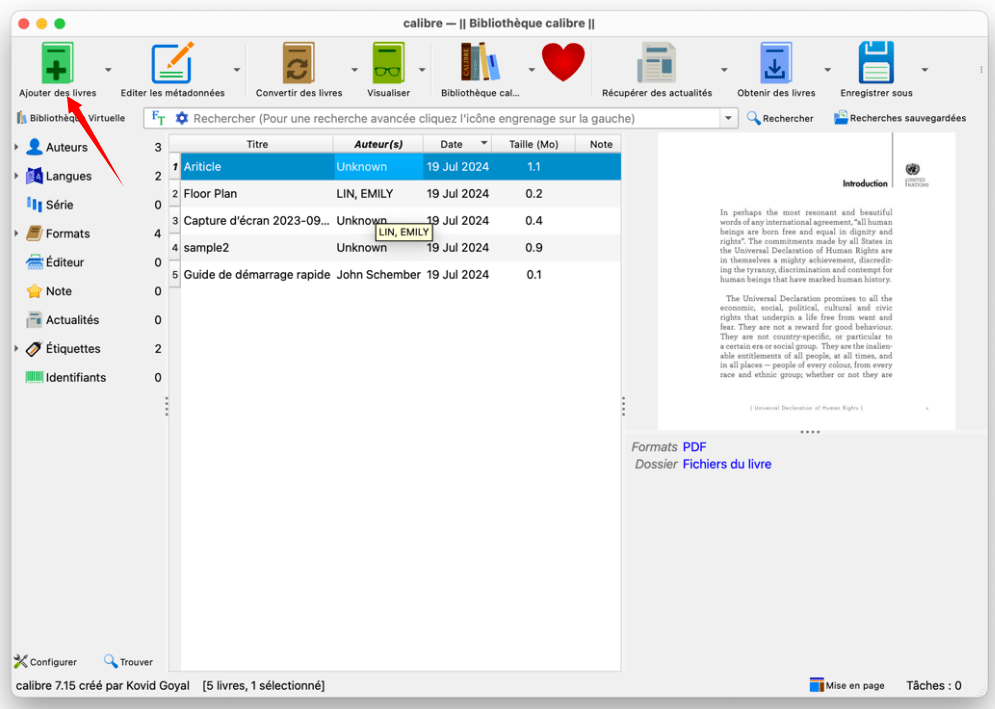This screenshot has width=995, height=709.
Task: Open dropdown arrow beside Visualiser
Action: click(x=422, y=70)
